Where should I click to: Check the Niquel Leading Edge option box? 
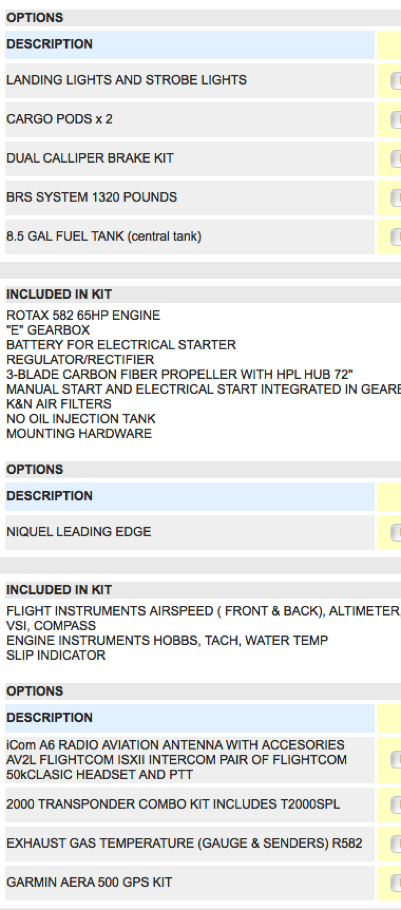396,532
